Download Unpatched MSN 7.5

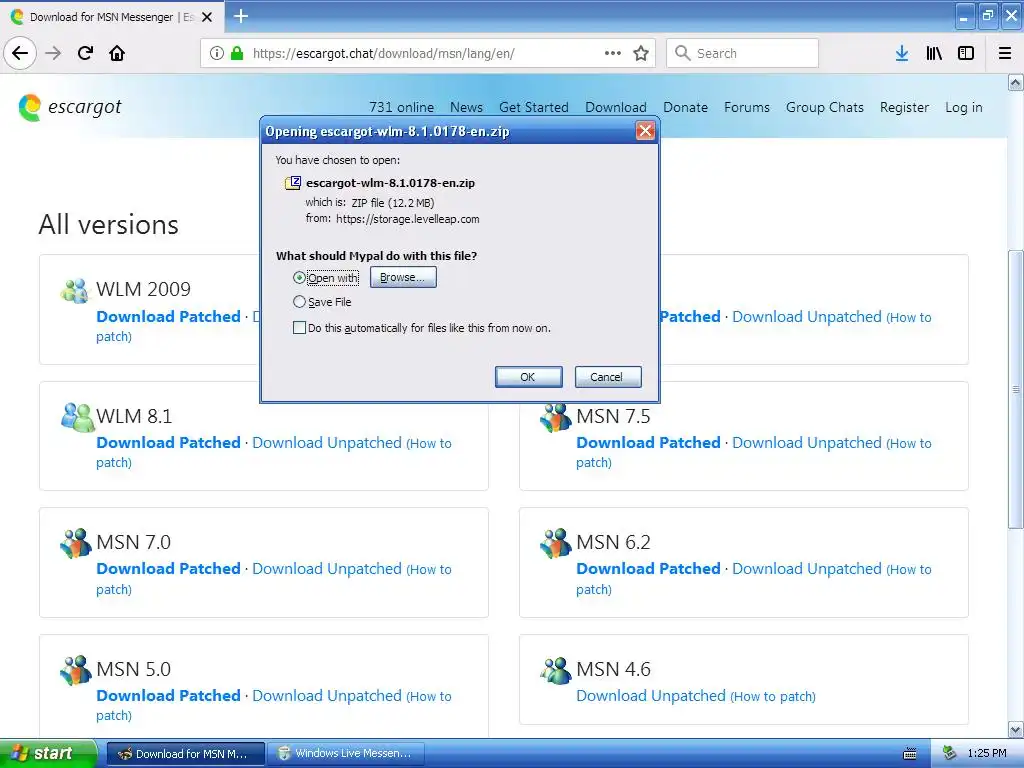[x=807, y=443]
